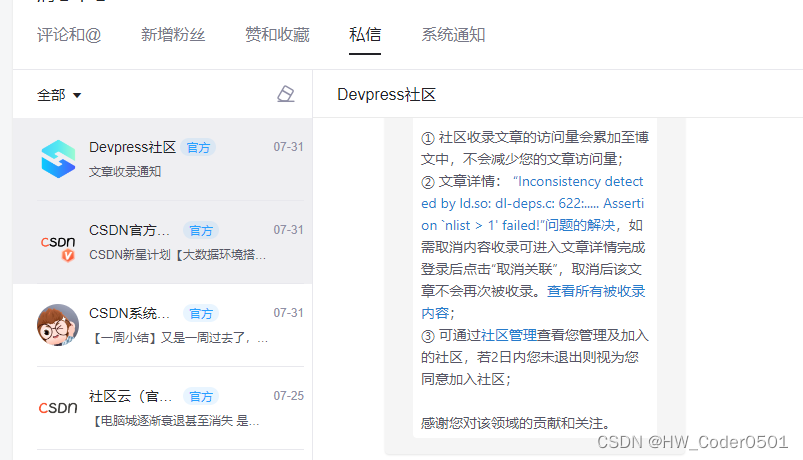This screenshot has height=460, width=803.
Task: Click the 感谢您对该领域的贡献和关注 text
Action: point(516,423)
